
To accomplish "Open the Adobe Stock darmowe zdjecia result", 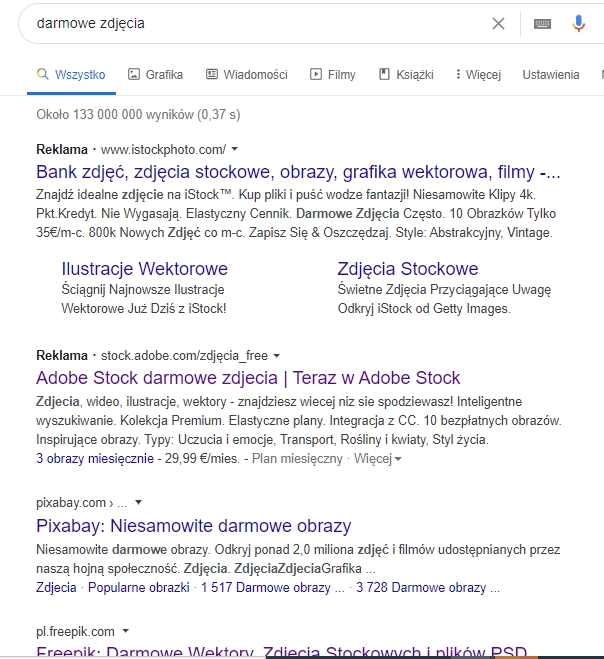I will pos(248,377).
